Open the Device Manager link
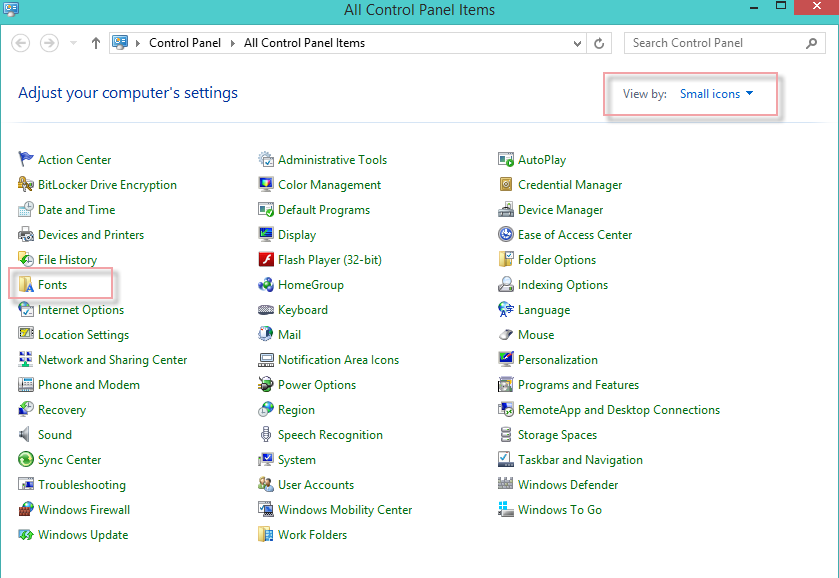The image size is (839, 578). 560,210
